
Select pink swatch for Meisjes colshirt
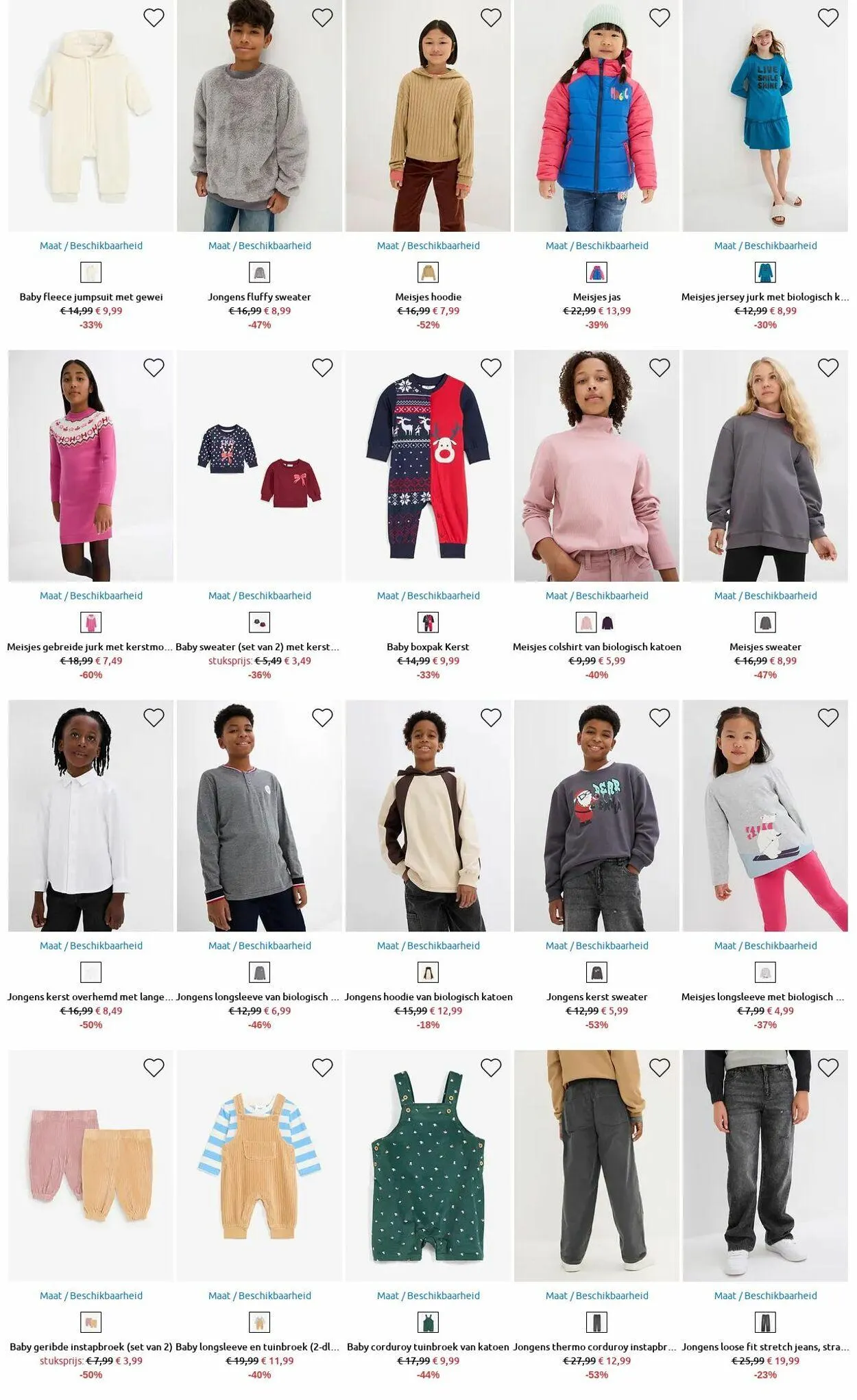(x=586, y=623)
